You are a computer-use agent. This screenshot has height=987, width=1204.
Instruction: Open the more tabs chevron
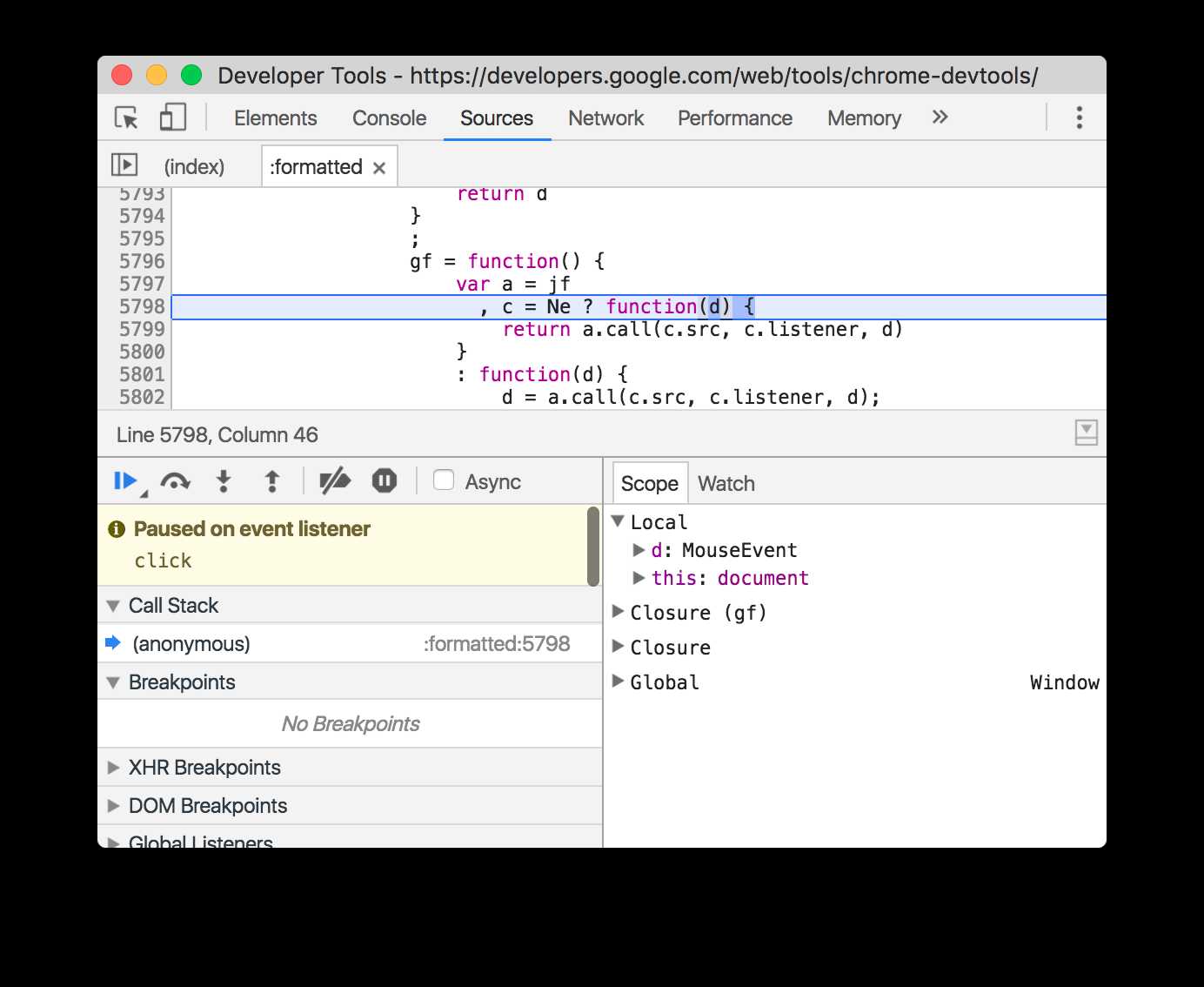(940, 117)
